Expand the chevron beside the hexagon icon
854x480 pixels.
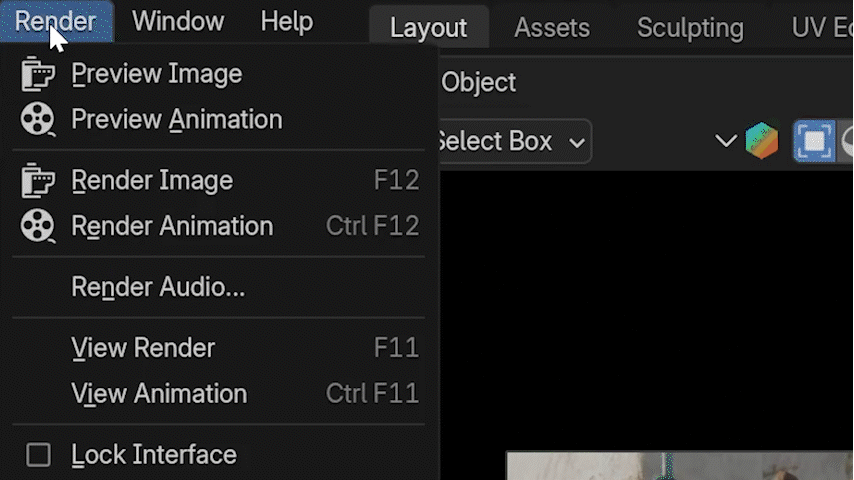pyautogui.click(x=726, y=141)
